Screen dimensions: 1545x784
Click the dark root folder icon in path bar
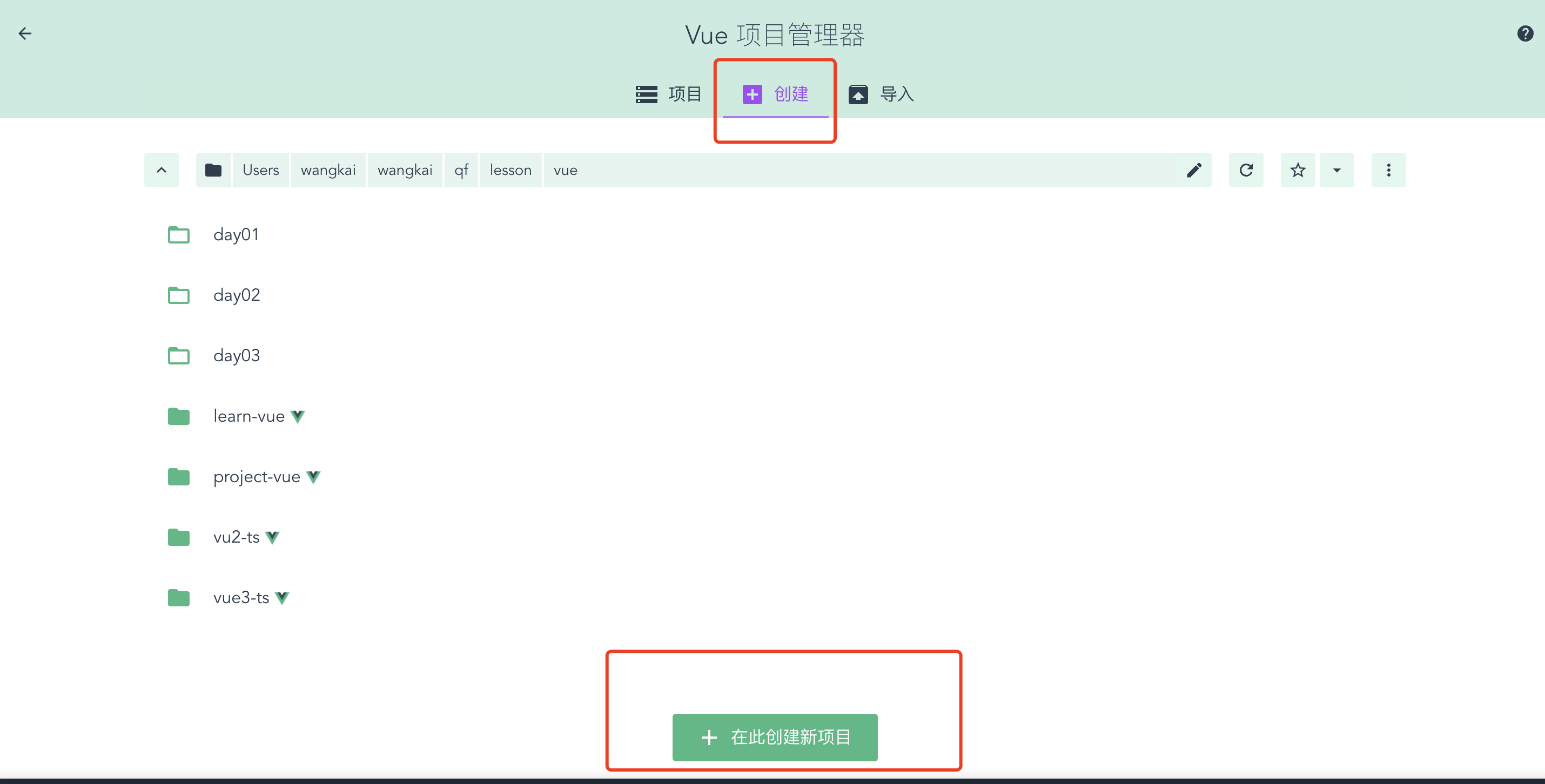click(x=213, y=170)
